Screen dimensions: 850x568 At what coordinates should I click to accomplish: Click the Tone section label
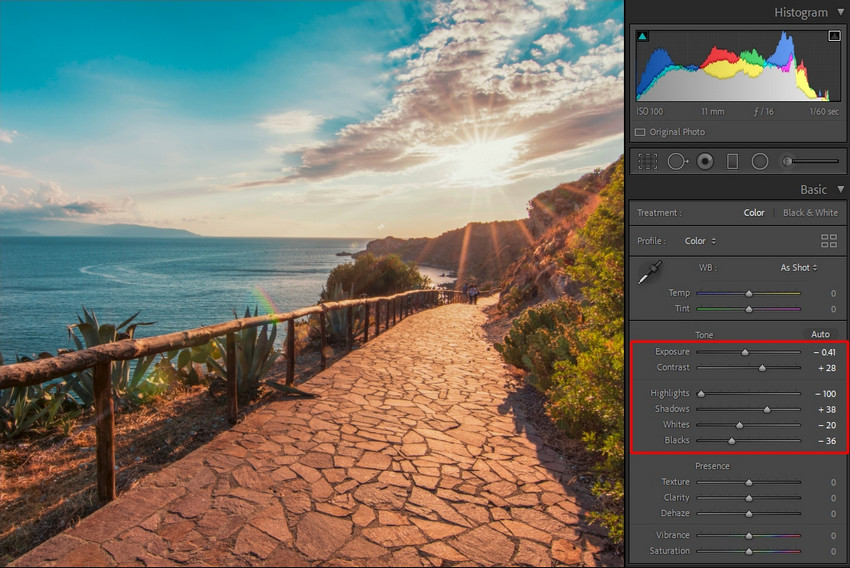[x=704, y=335]
